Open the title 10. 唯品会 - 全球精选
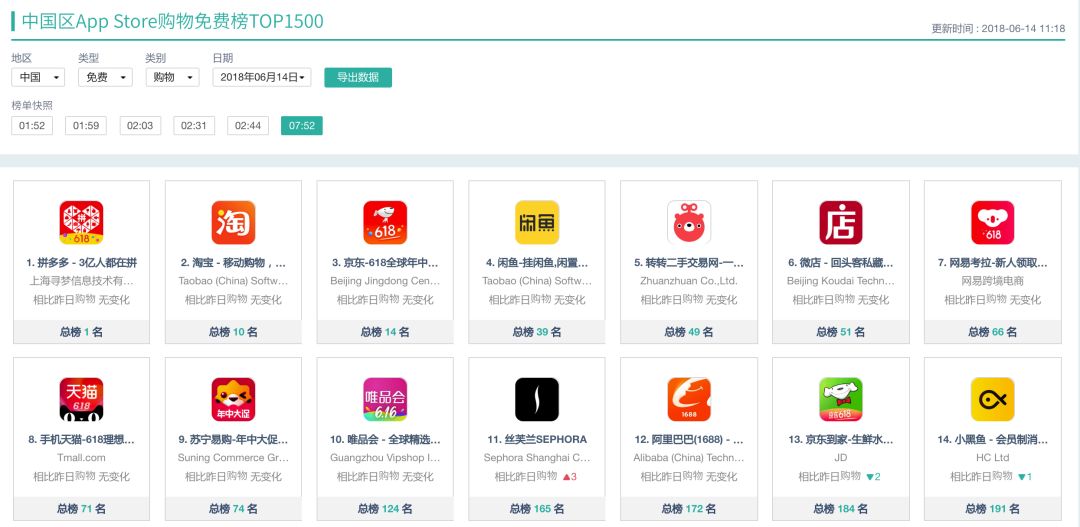The height and width of the screenshot is (527, 1080). 385,440
